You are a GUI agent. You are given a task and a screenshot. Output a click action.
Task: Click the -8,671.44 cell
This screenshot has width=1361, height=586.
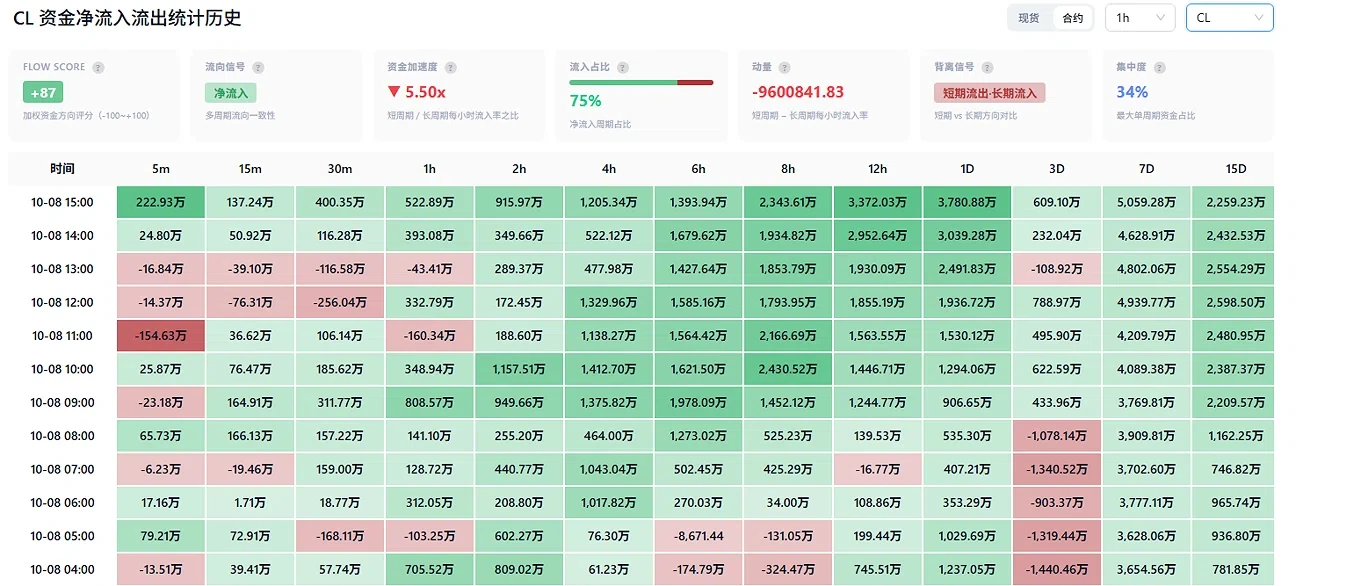(x=698, y=536)
